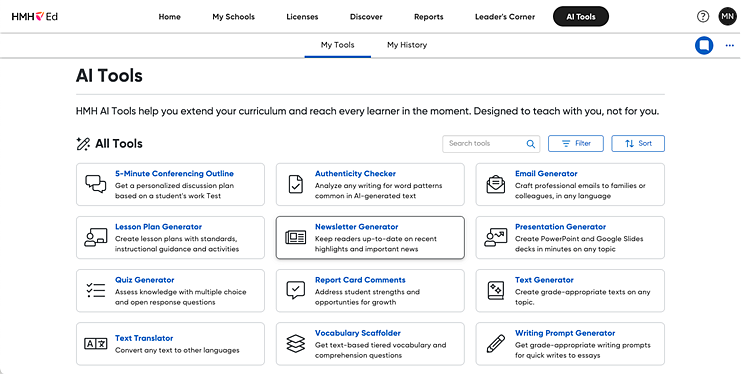Click the magic wand icon beside All Tools
This screenshot has width=742, height=375.
point(83,144)
